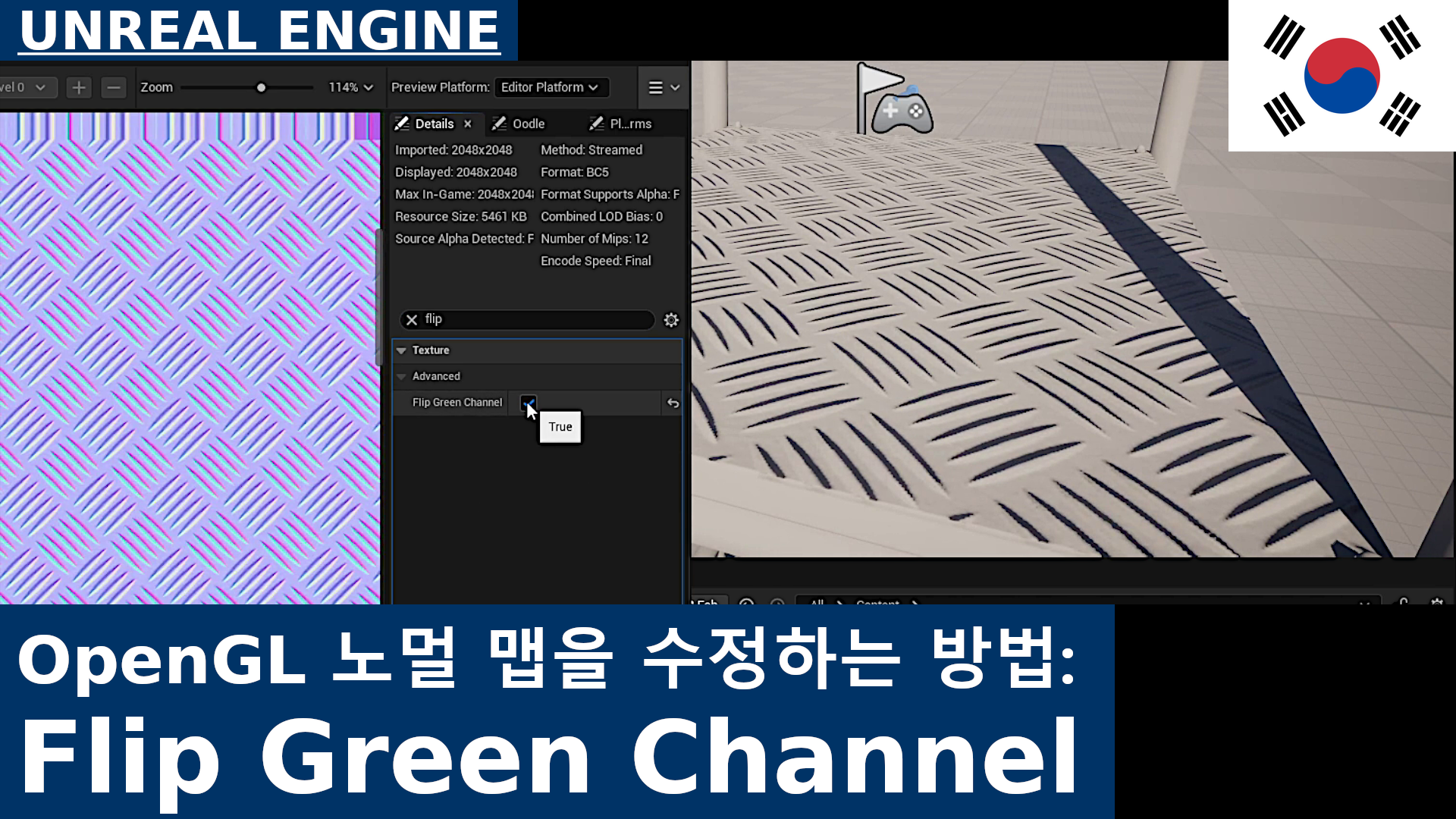Open the mip level dropdown
The height and width of the screenshot is (819, 1456).
tap(27, 88)
